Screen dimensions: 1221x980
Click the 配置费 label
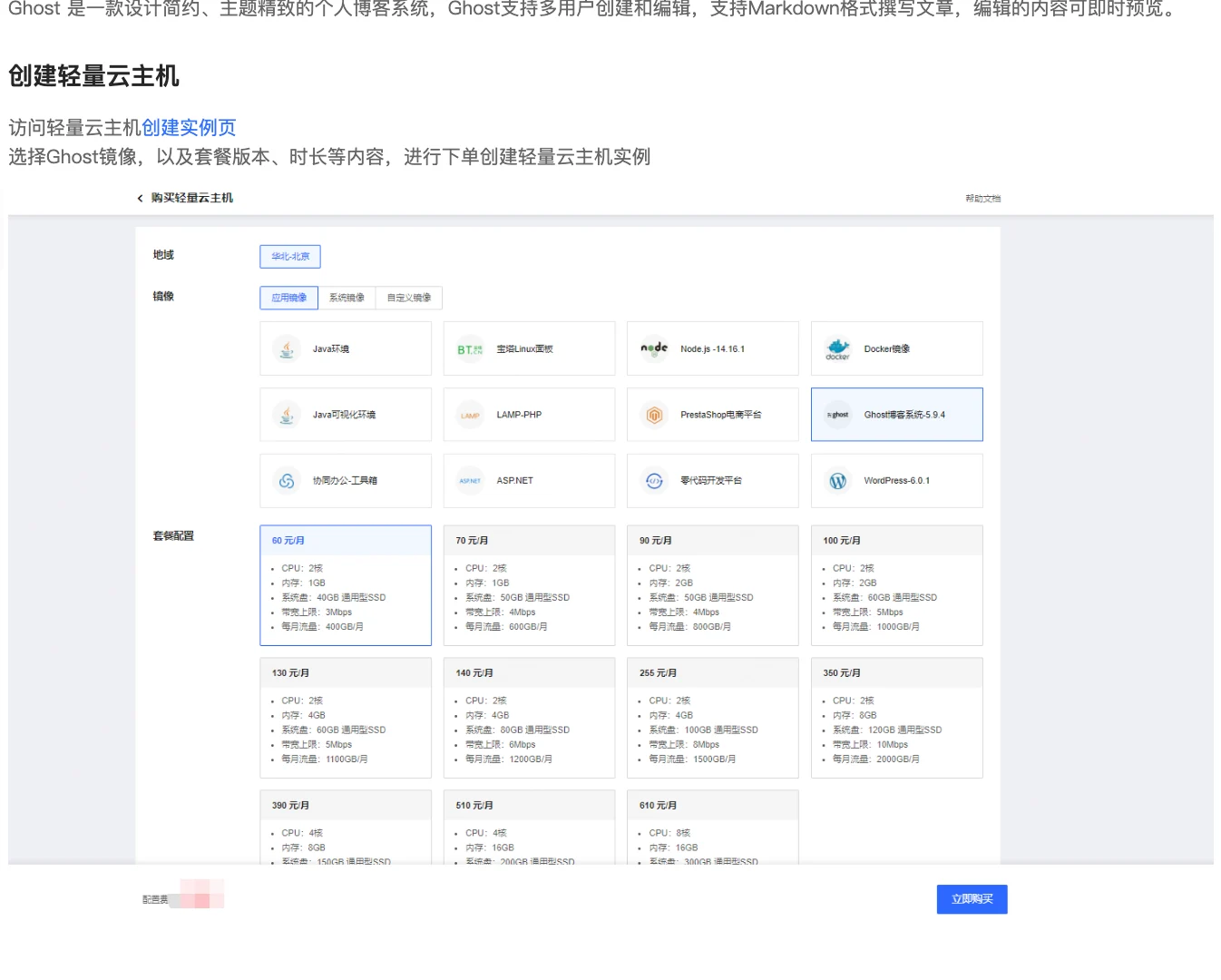point(155,900)
